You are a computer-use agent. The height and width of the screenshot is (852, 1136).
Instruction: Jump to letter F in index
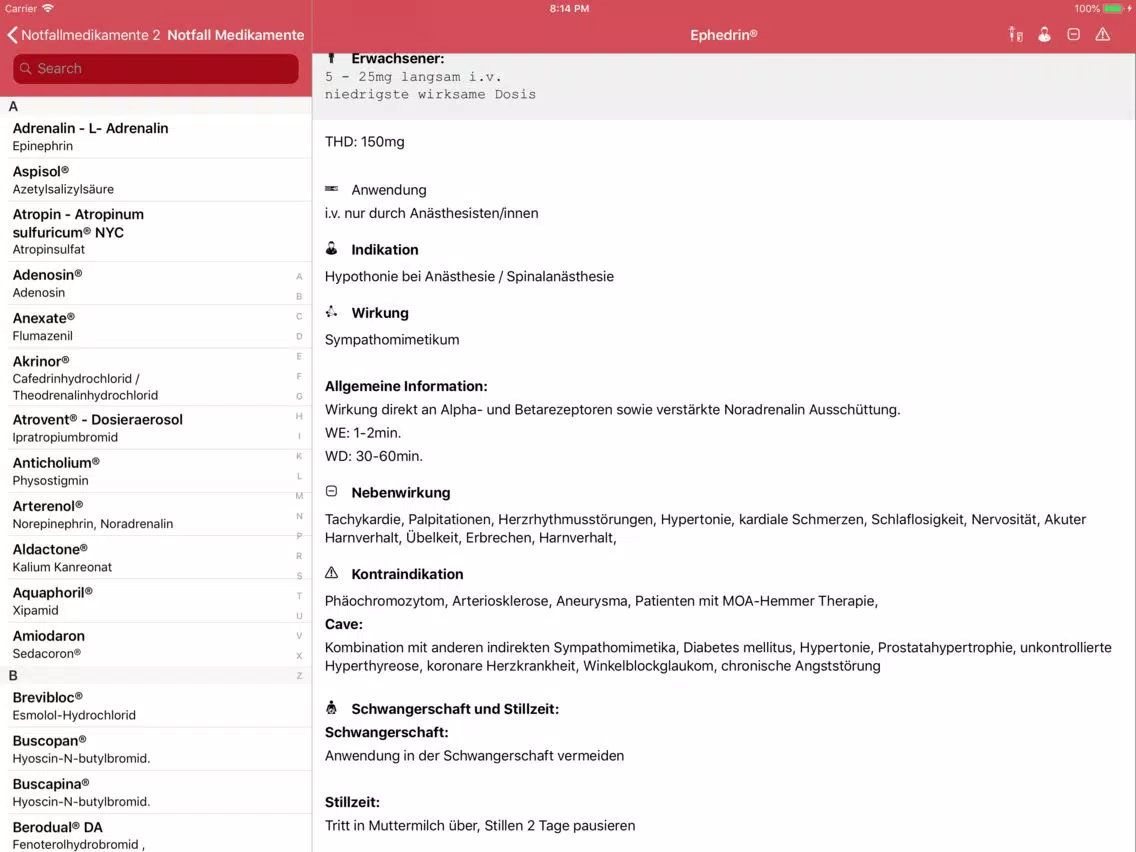[299, 376]
